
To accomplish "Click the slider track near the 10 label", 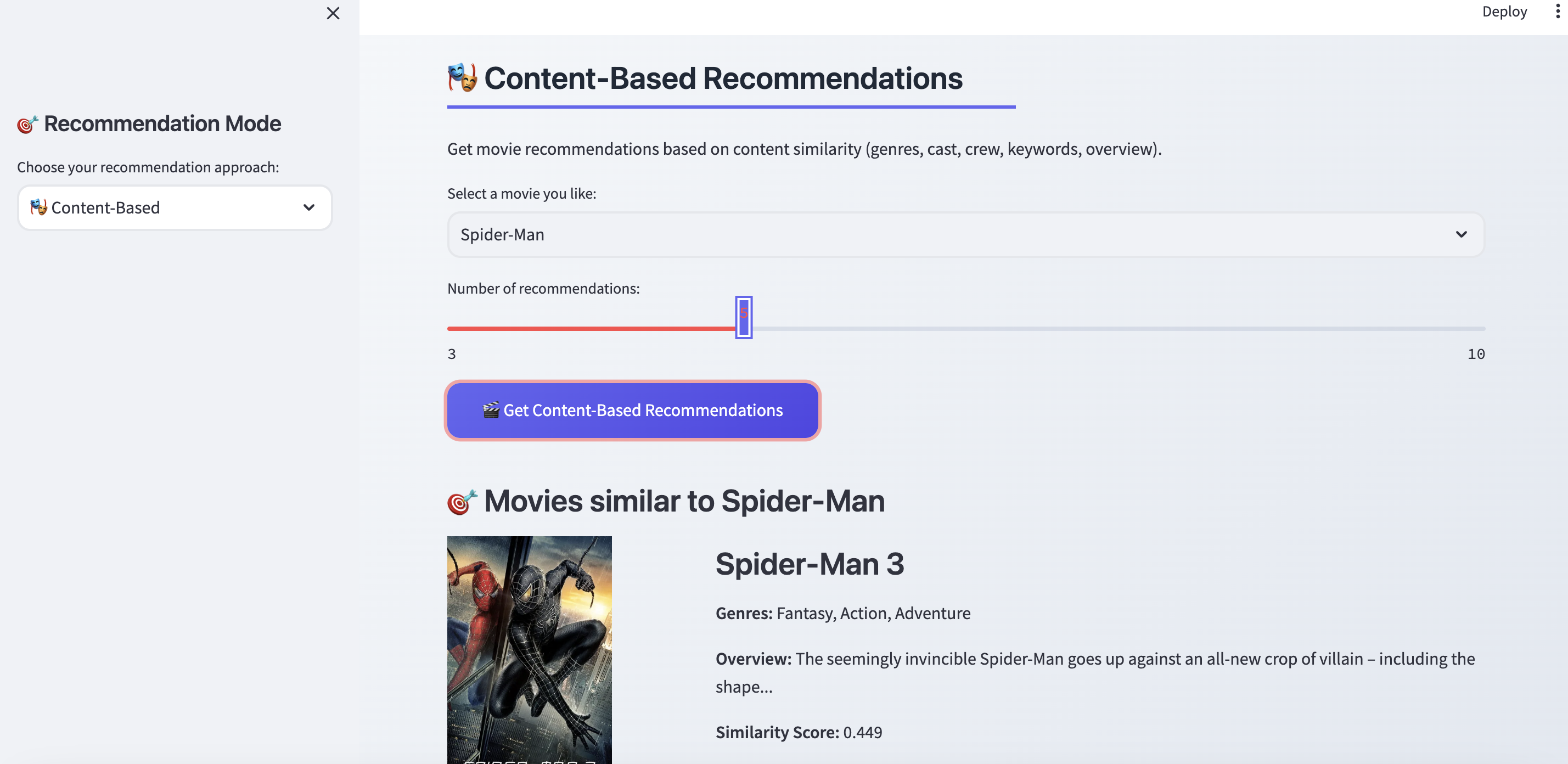I will click(x=1461, y=328).
